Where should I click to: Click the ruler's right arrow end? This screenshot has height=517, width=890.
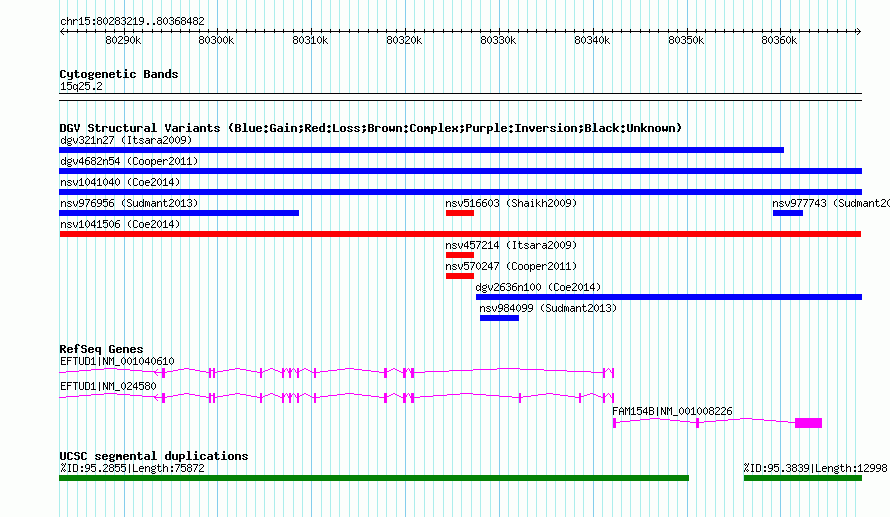[859, 32]
